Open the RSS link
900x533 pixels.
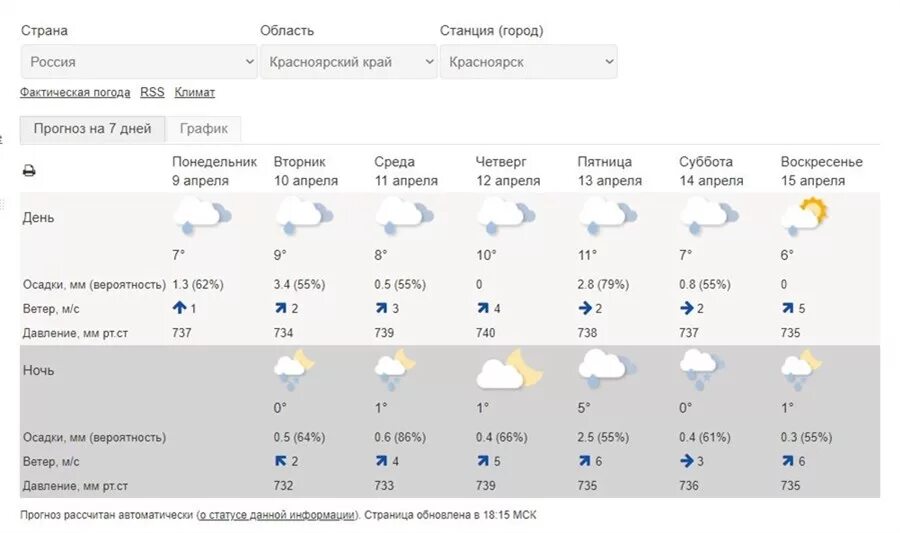(152, 92)
